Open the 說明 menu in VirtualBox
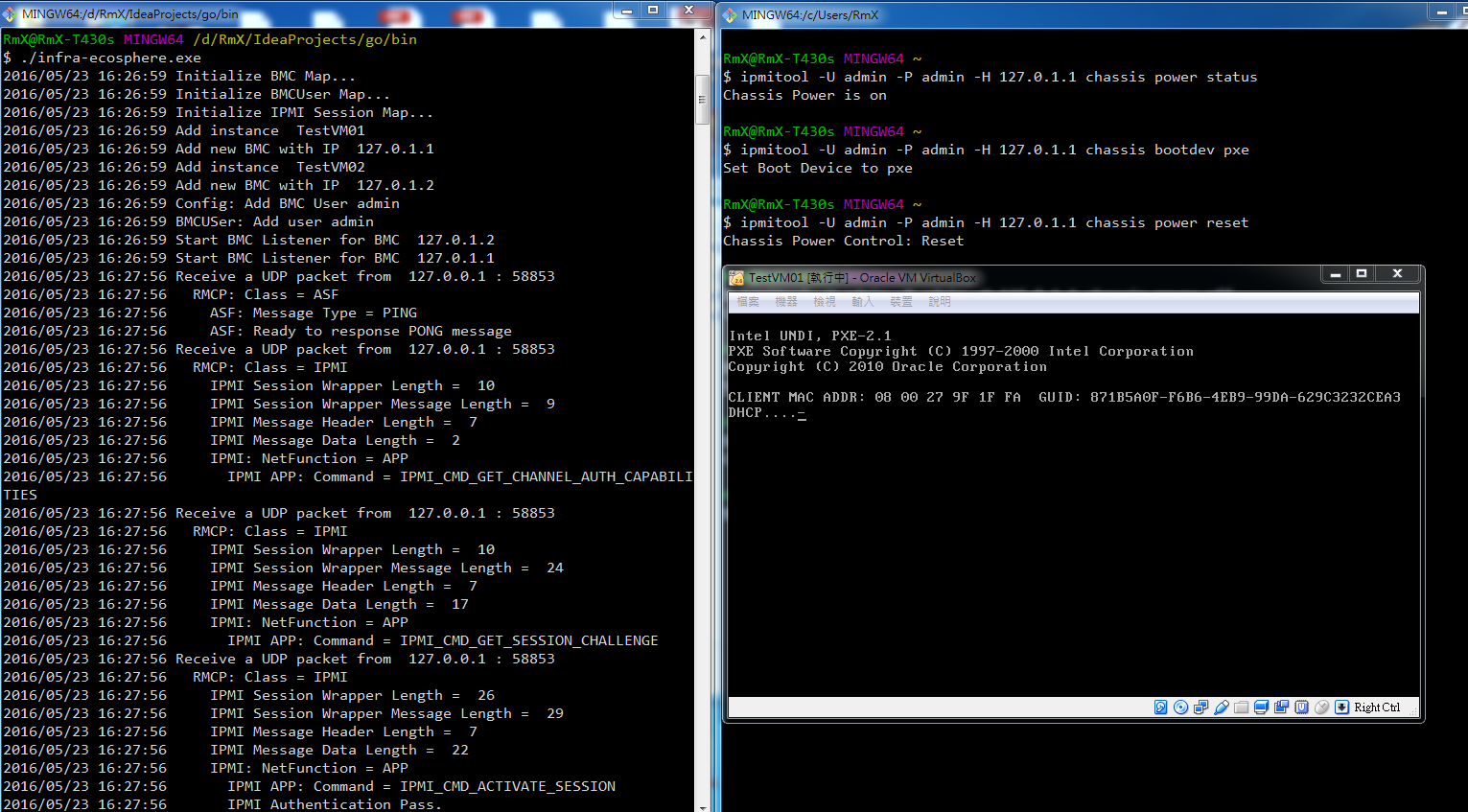This screenshot has width=1468, height=812. pos(940,302)
